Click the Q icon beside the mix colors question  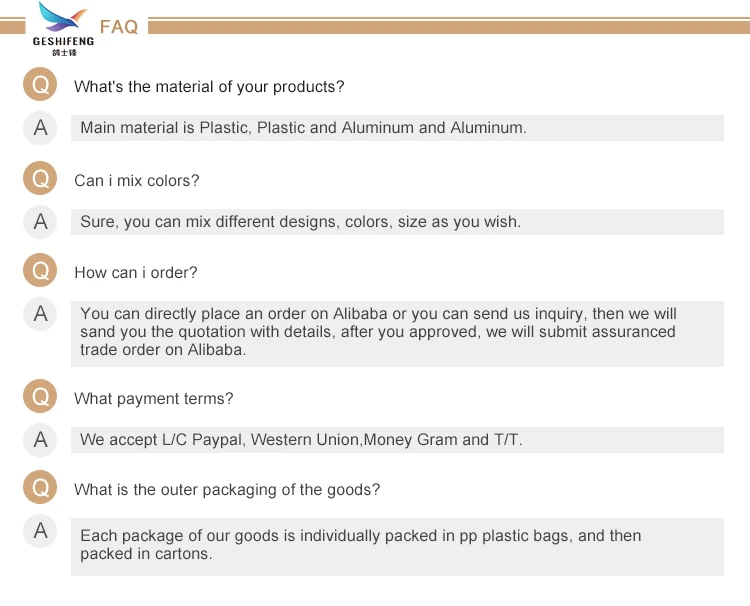tap(40, 180)
